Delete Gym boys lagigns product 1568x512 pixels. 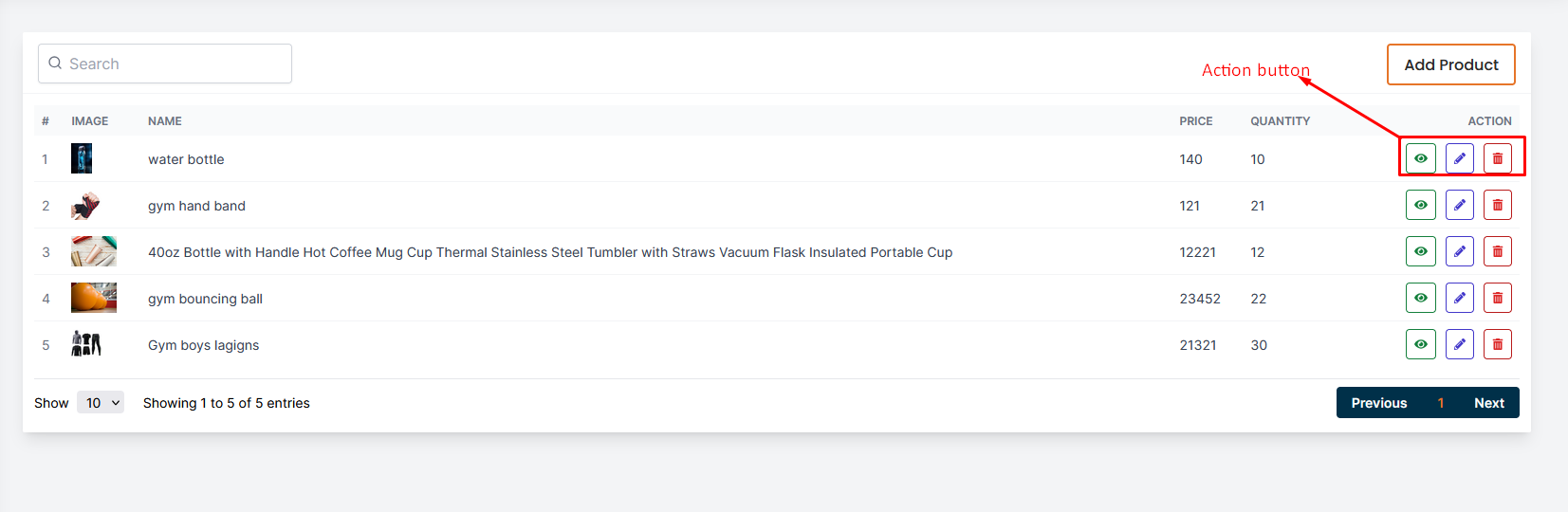point(1497,344)
